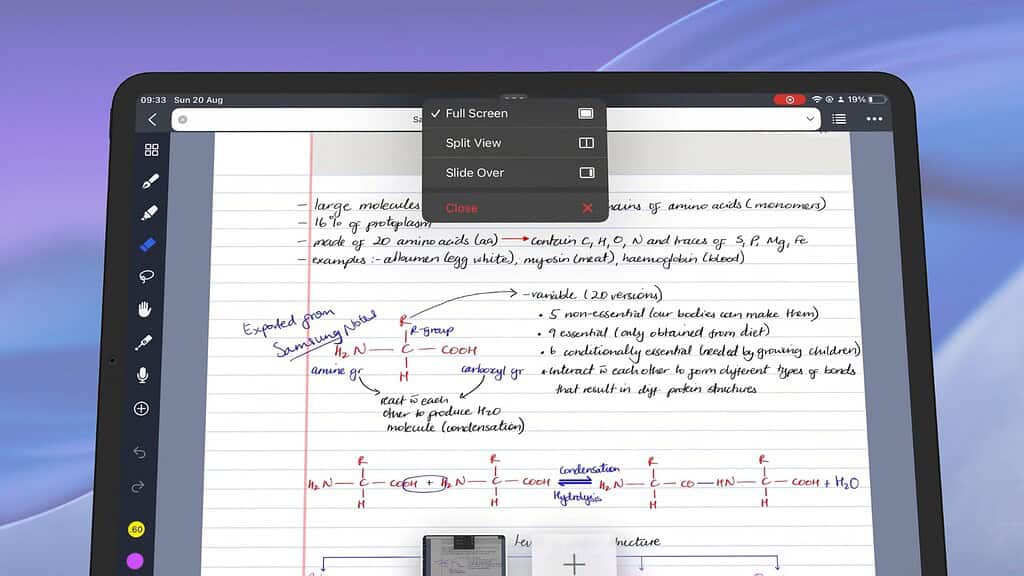Tap the battery 19% status indicator

(x=867, y=99)
